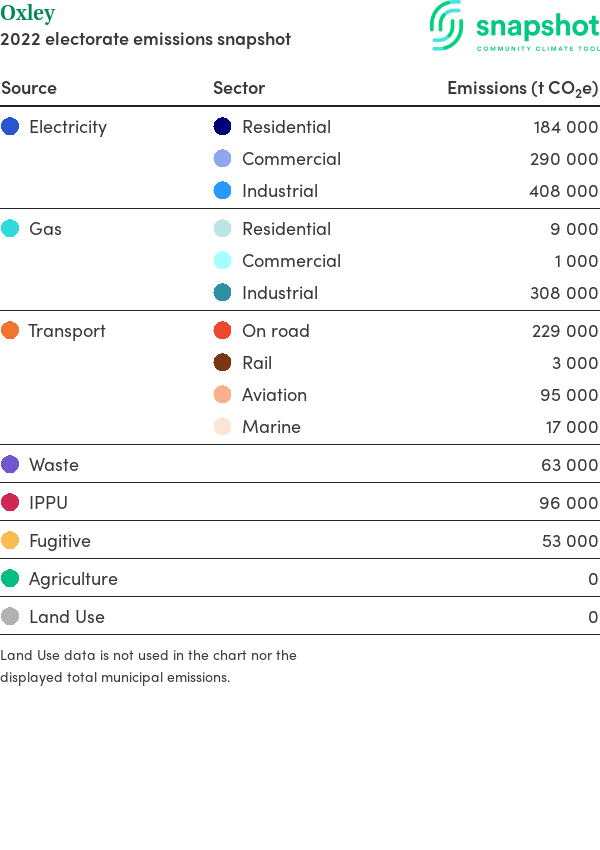The width and height of the screenshot is (600, 850).
Task: Select the Marine emissions value 17 000
Action: [572, 427]
